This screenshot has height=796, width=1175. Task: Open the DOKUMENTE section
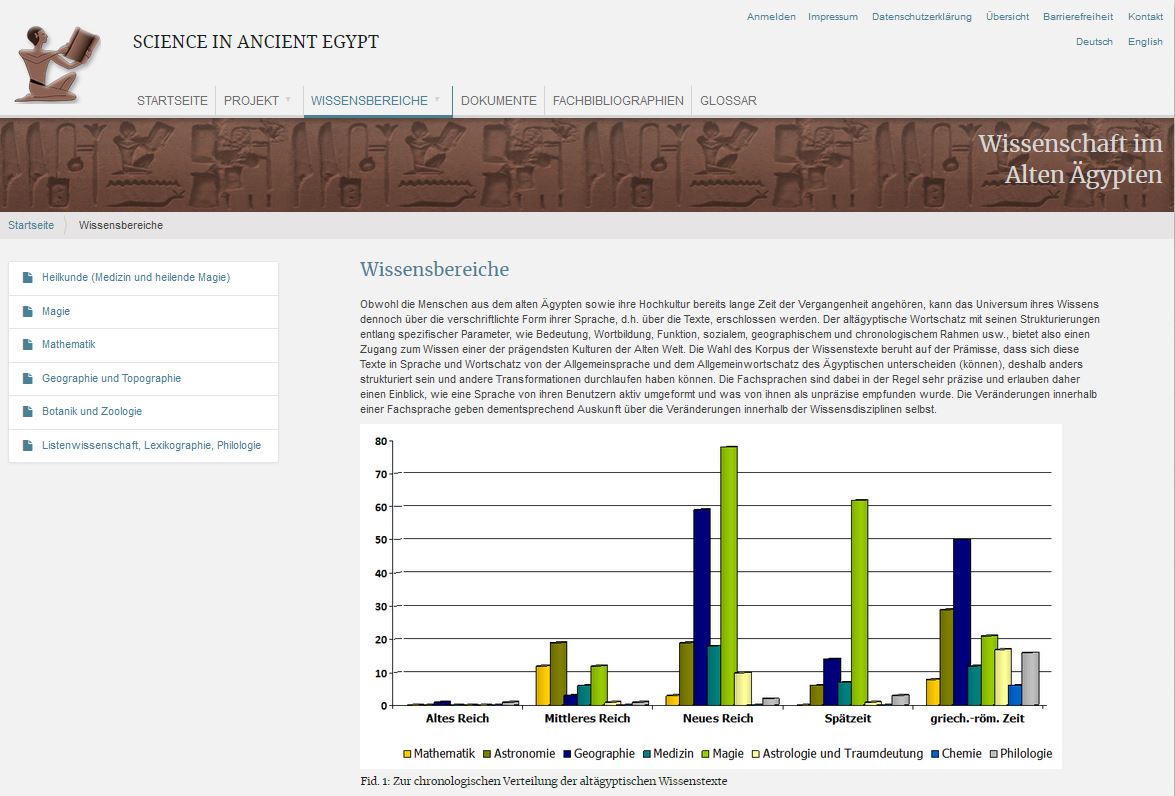pyautogui.click(x=499, y=100)
